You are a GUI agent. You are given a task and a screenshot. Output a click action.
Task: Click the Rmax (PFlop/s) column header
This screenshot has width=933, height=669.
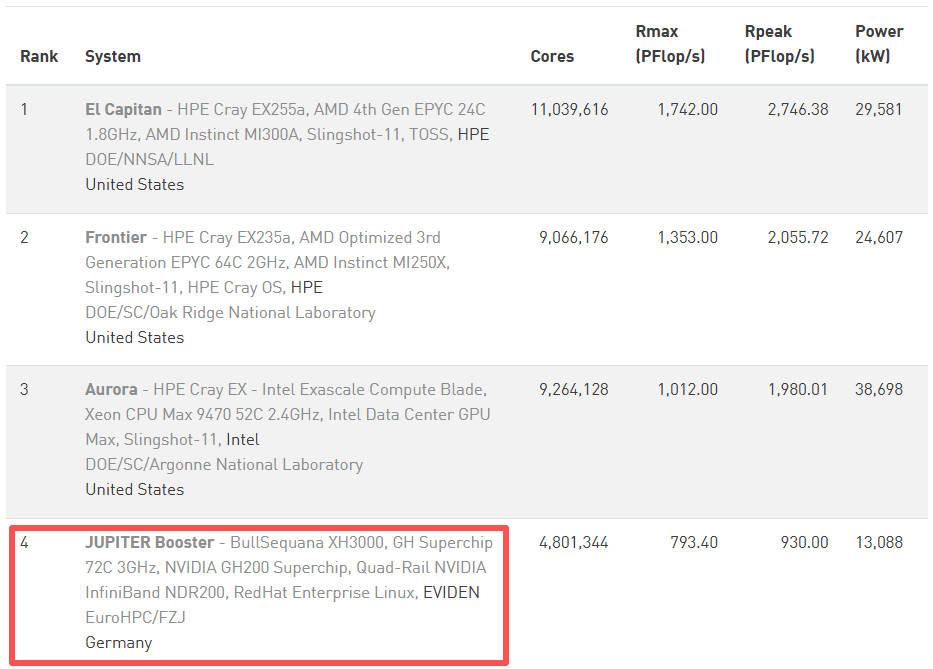[670, 44]
